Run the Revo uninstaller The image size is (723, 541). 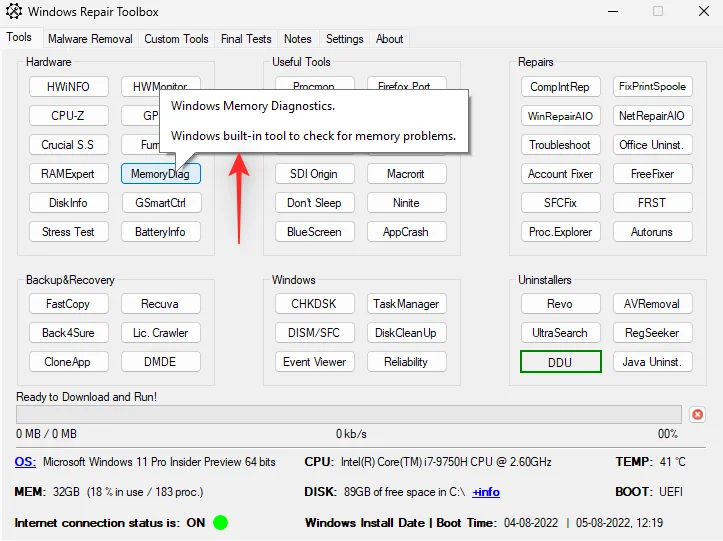tap(560, 304)
